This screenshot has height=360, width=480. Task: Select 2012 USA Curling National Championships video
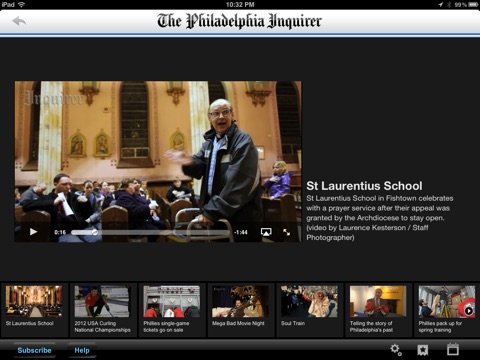[x=103, y=310]
